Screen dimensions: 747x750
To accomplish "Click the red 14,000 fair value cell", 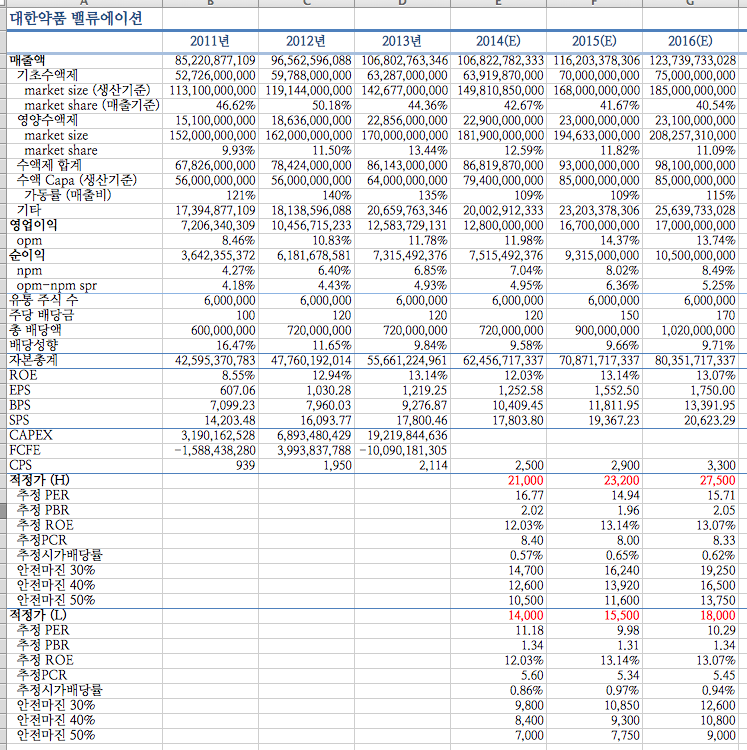I will 526,616.
